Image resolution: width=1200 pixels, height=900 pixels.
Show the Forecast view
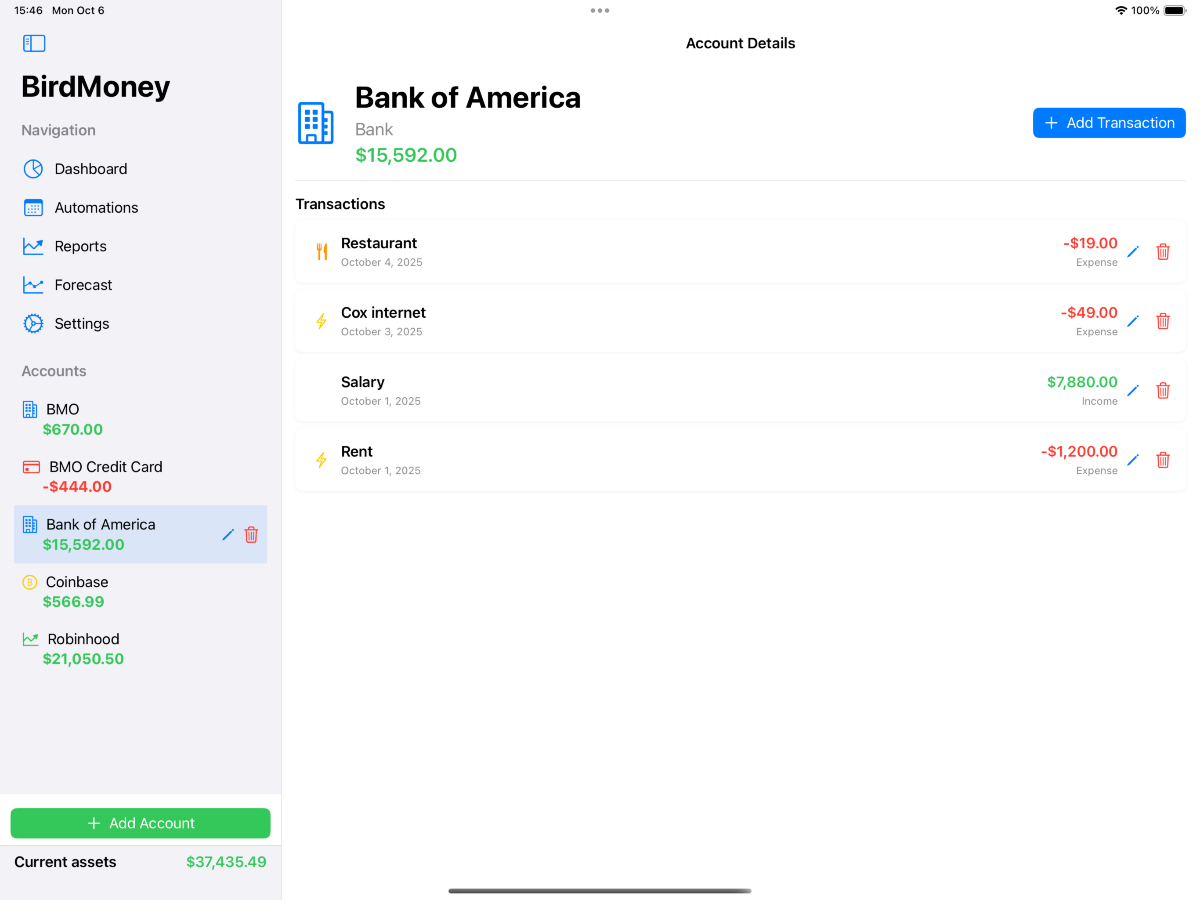tap(83, 285)
